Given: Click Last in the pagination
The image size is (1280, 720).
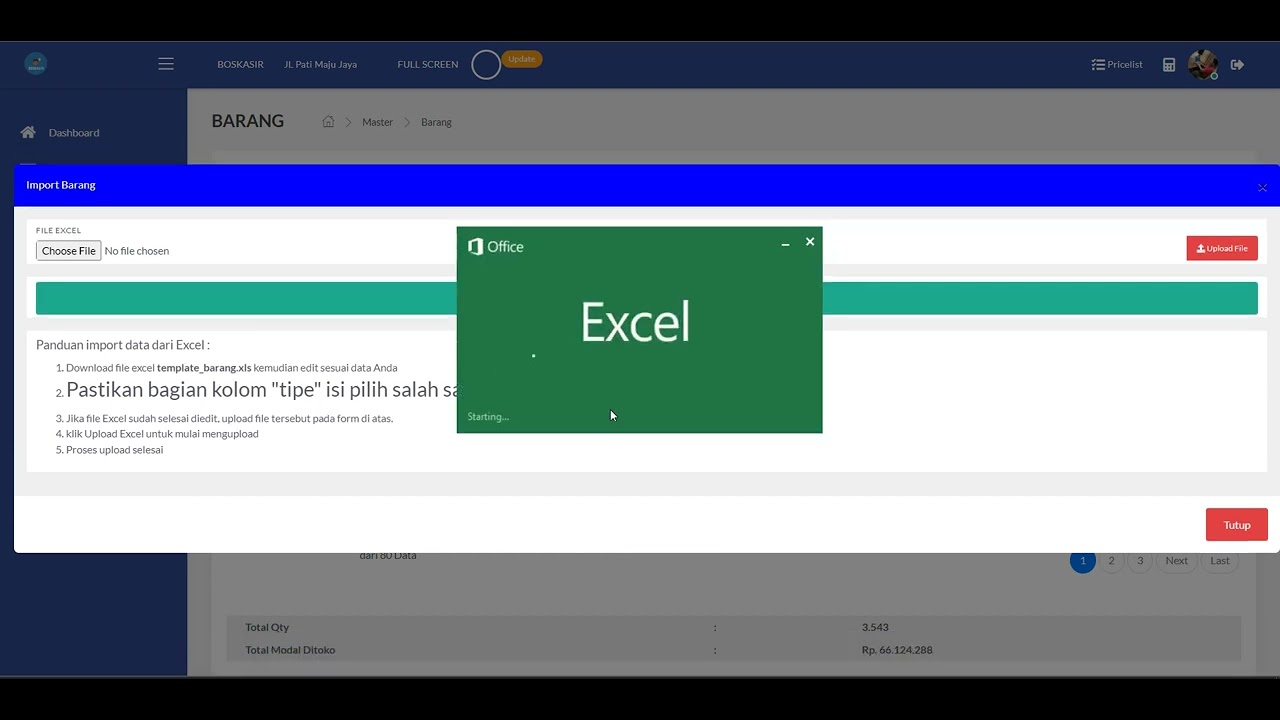Looking at the screenshot, I should click(1220, 561).
